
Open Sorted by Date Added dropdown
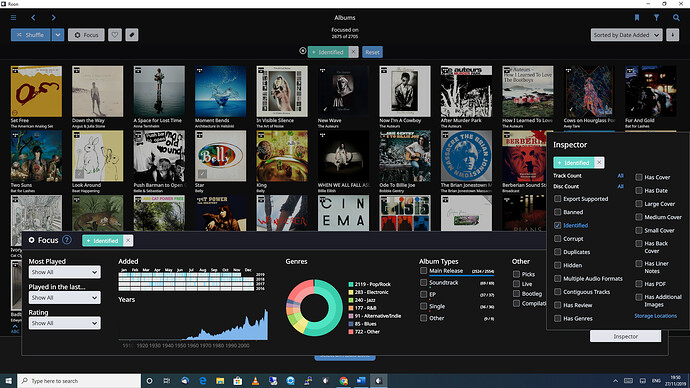[626, 35]
